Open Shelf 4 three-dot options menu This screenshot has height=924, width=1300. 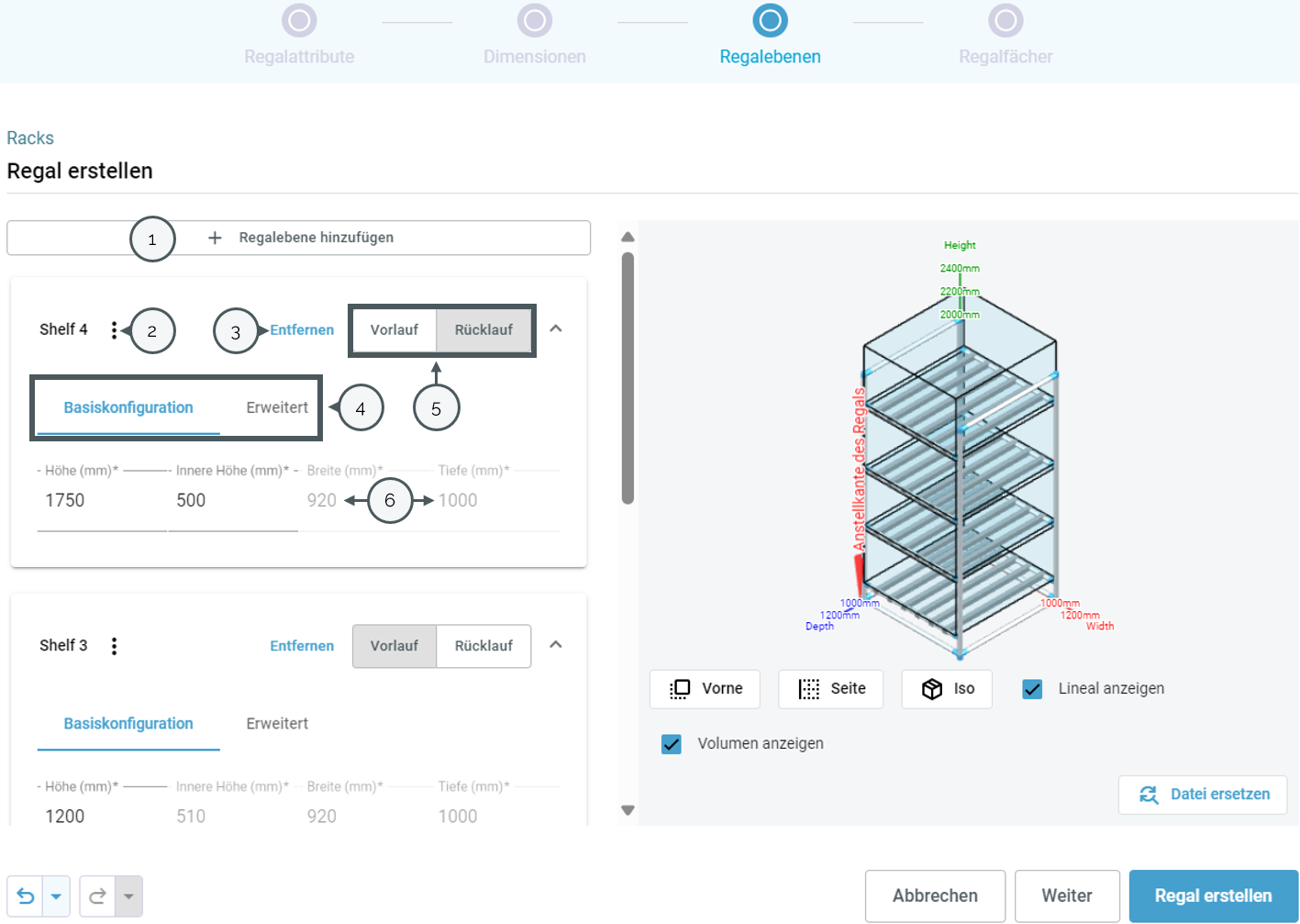point(114,330)
